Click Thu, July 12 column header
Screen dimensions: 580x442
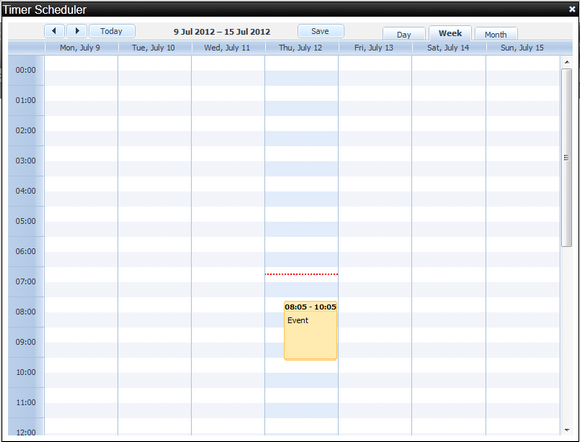point(301,48)
